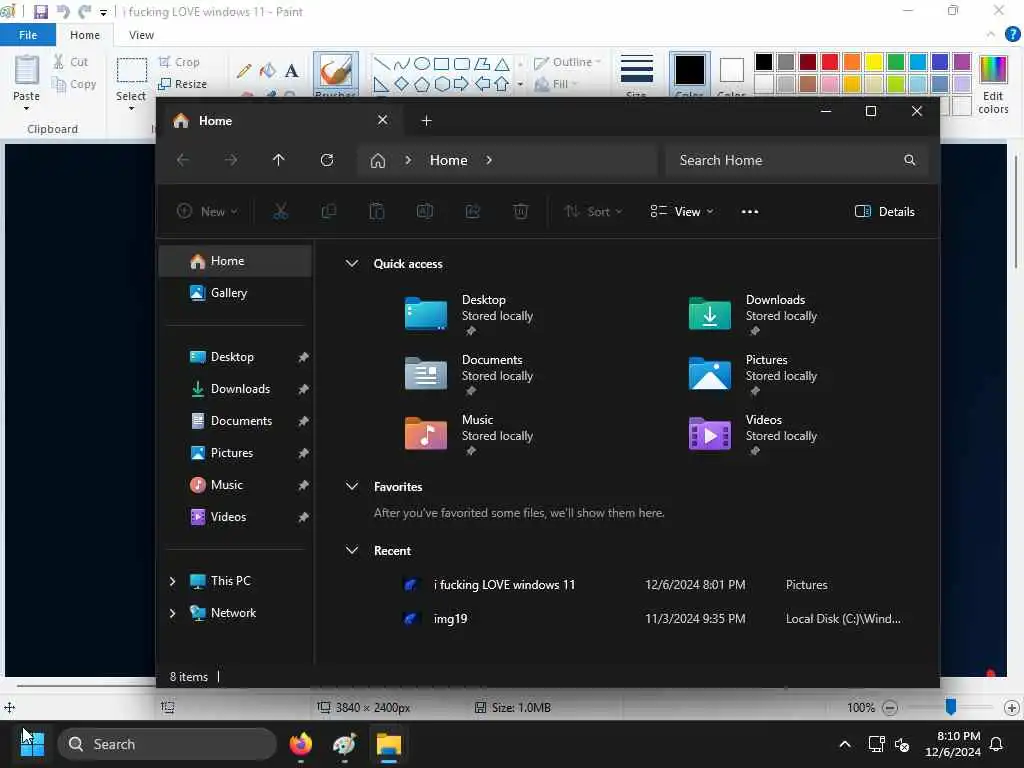Viewport: 1024px width, 768px height.
Task: Click the Back arrow in File Explorer
Action: coord(183,160)
